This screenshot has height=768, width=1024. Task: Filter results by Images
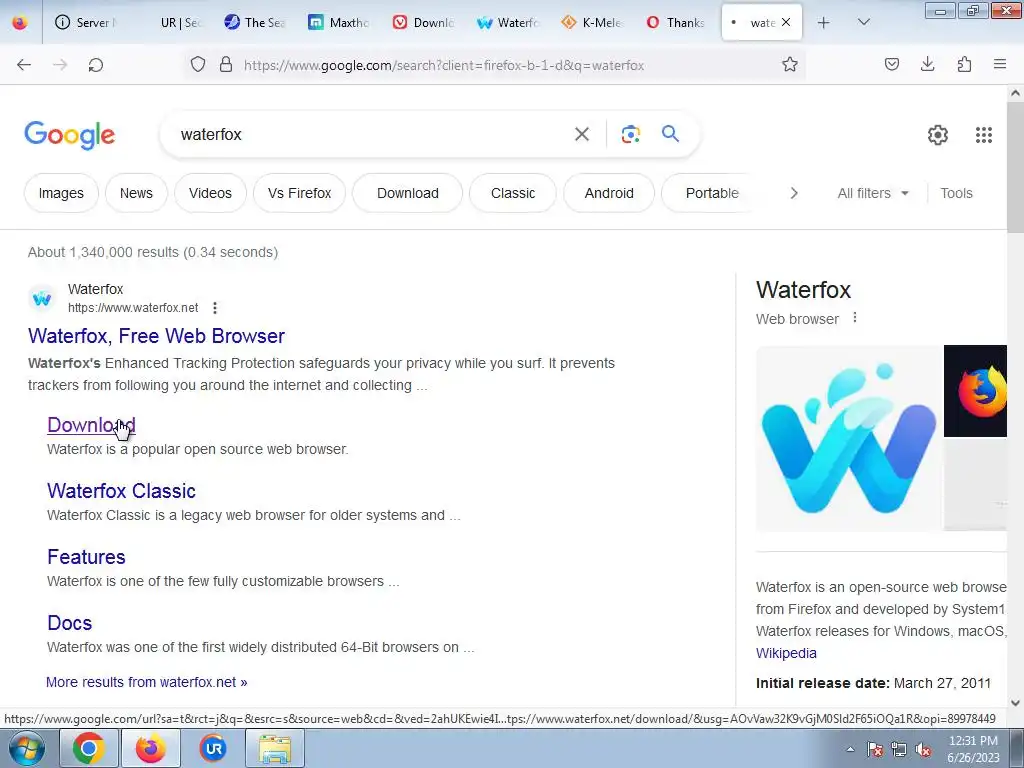[61, 193]
